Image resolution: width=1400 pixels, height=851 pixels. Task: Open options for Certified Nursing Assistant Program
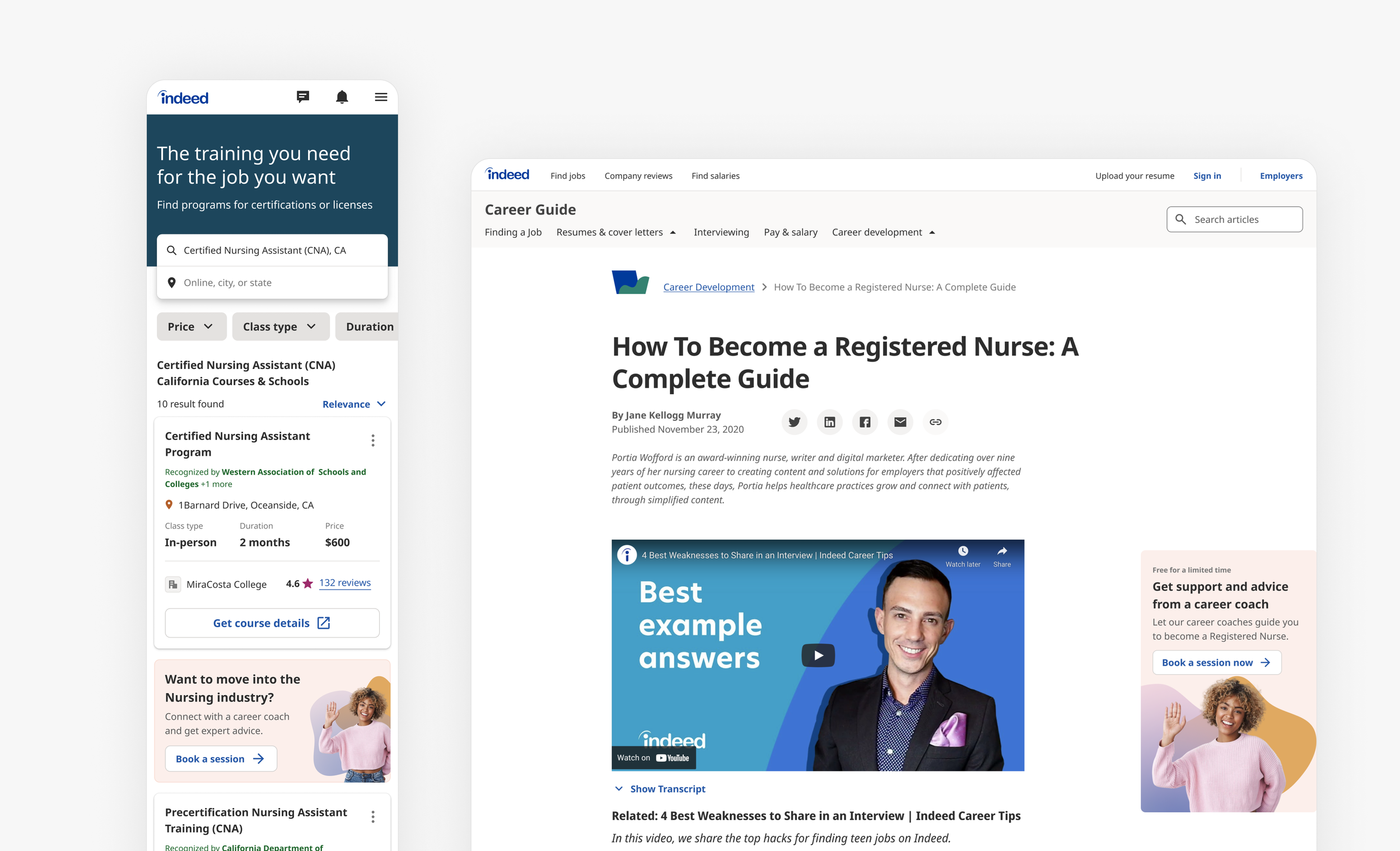(x=373, y=440)
